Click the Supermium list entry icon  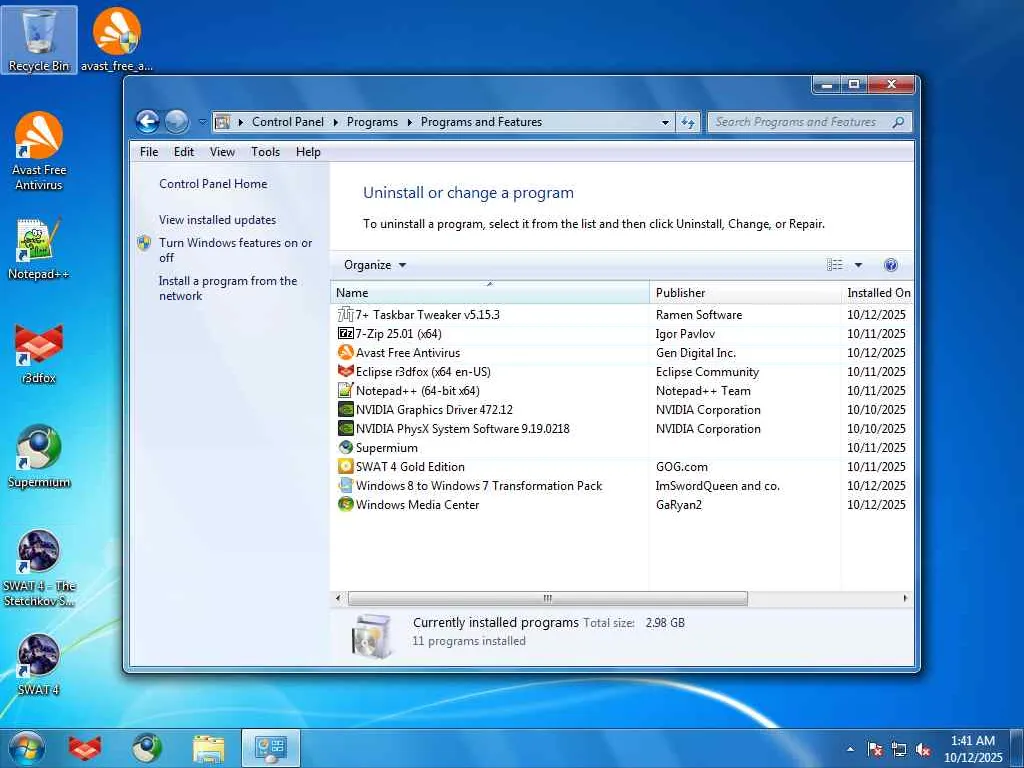(x=345, y=447)
